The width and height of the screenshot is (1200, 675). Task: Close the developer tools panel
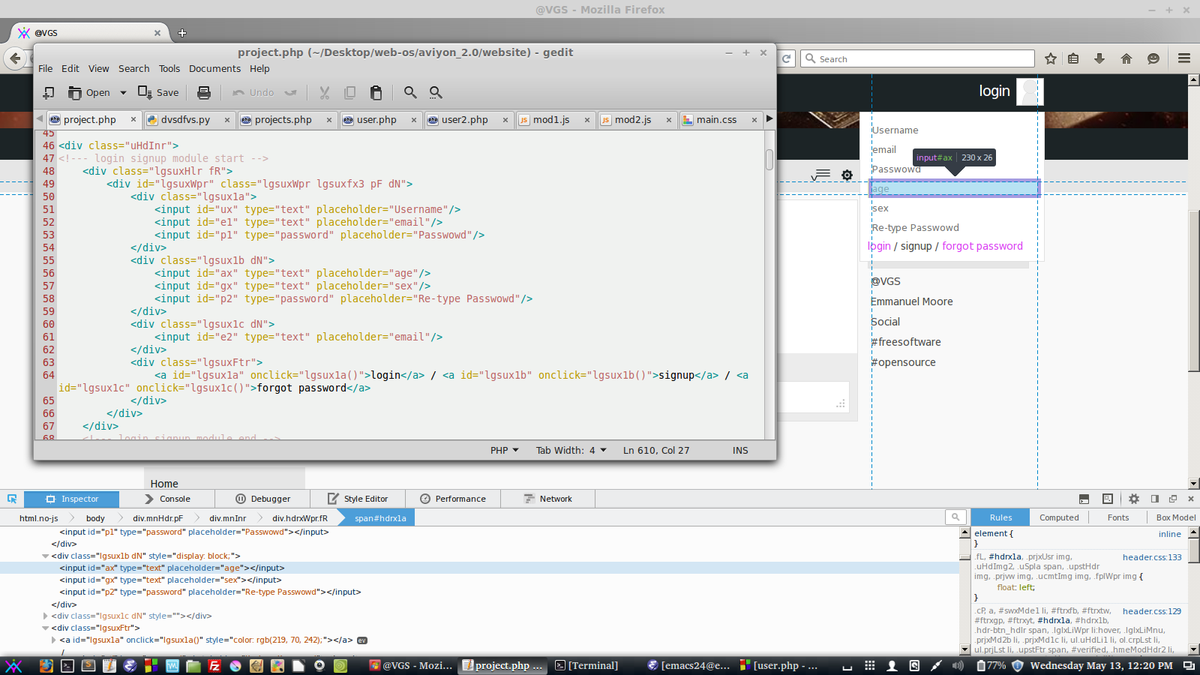click(1190, 498)
